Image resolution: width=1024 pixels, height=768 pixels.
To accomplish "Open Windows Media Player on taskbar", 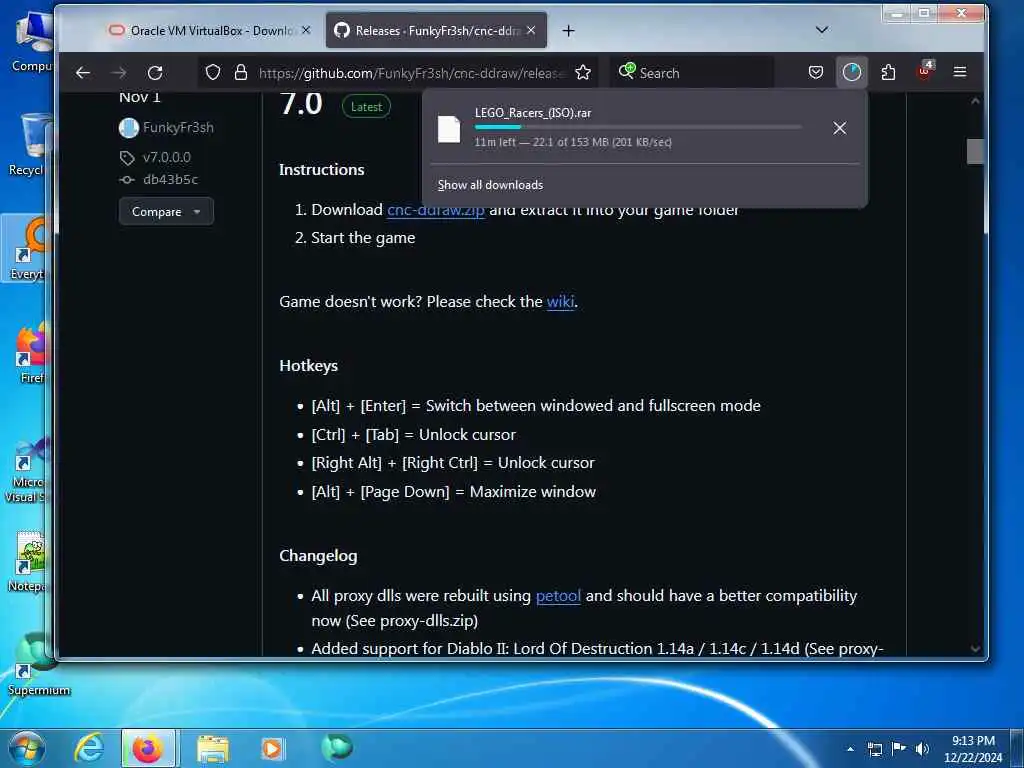I will click(272, 748).
